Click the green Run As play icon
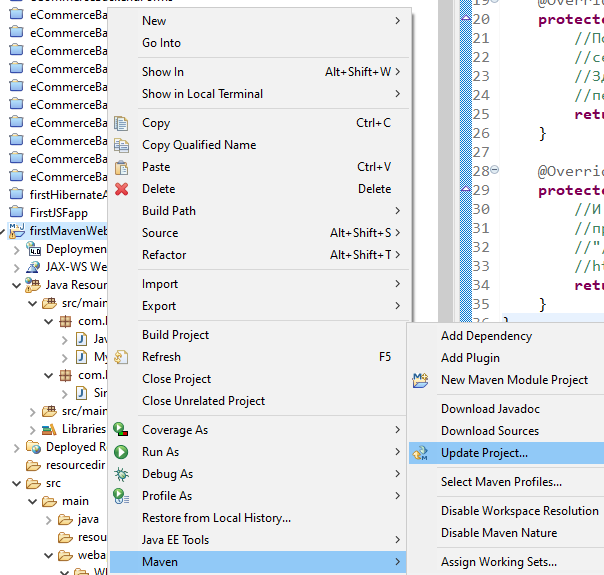Viewport: 604px width, 575px height. tap(121, 452)
